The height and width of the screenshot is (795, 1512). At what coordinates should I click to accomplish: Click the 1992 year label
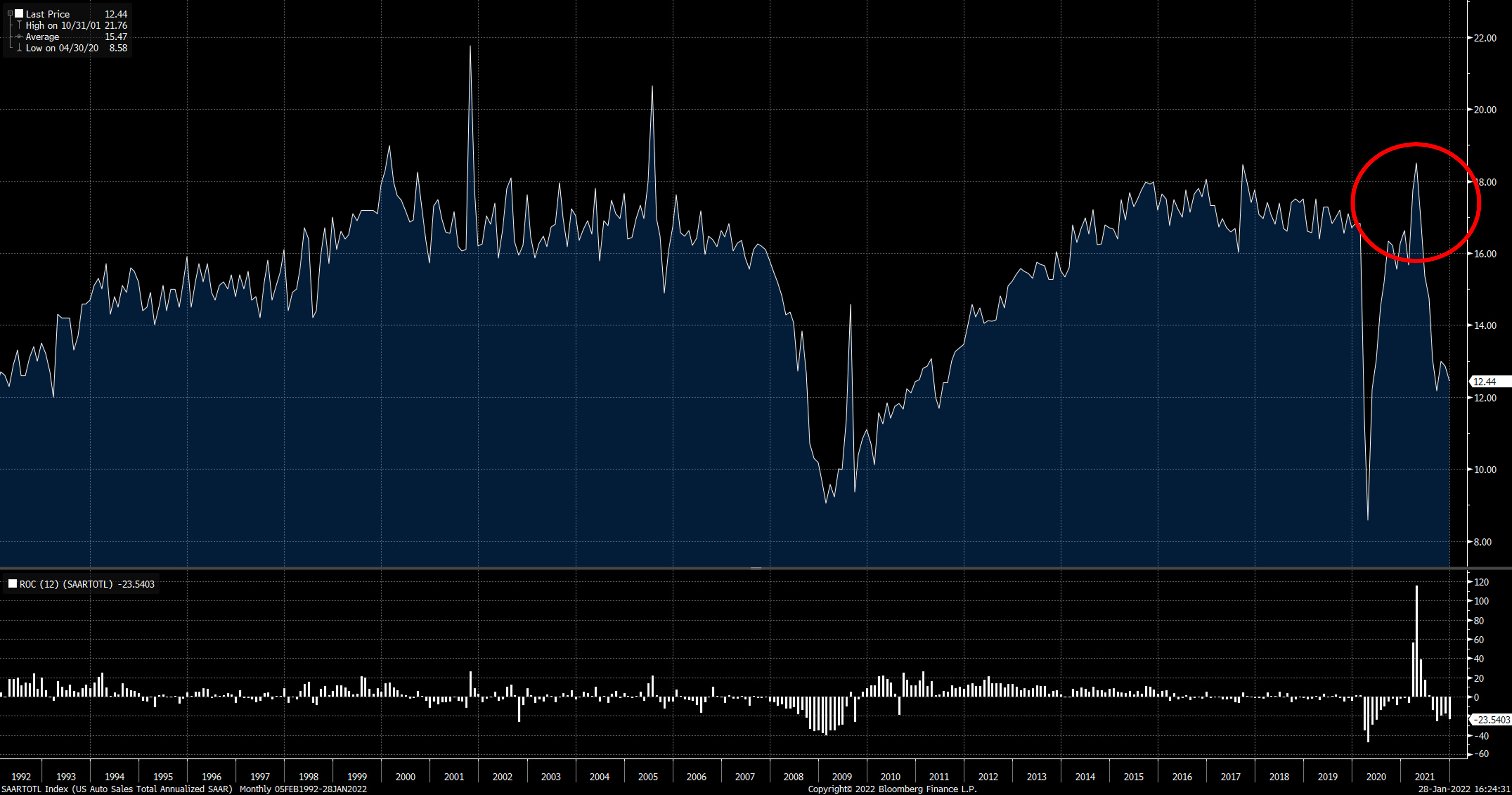21,777
